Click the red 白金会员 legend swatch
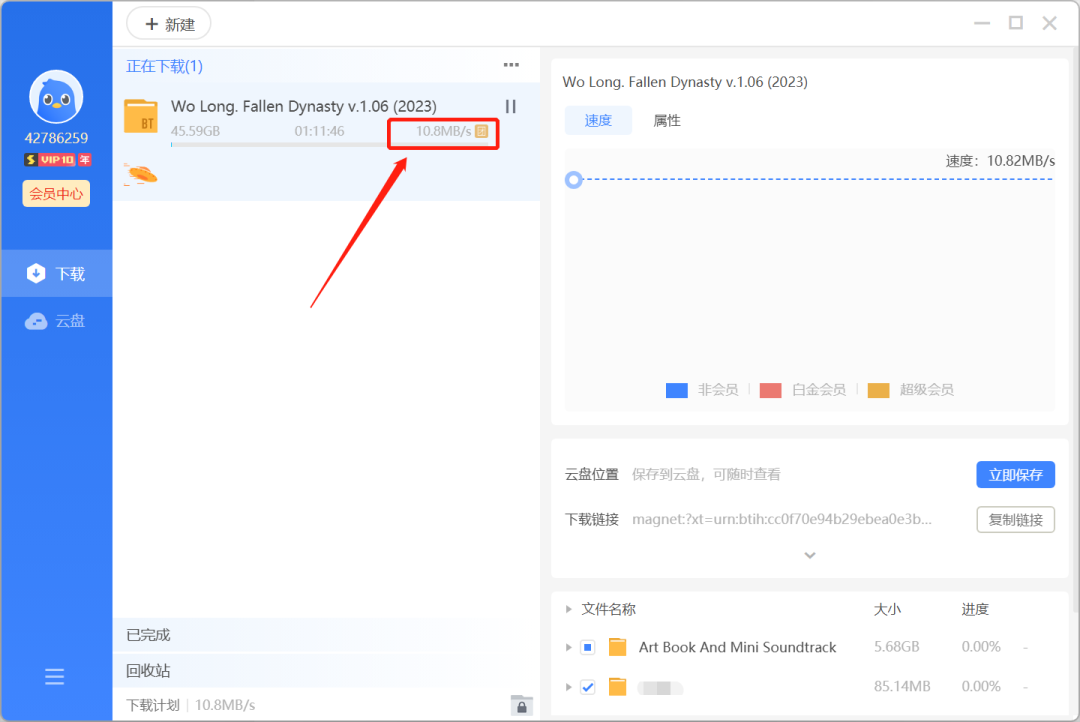This screenshot has width=1080, height=722. 770,390
